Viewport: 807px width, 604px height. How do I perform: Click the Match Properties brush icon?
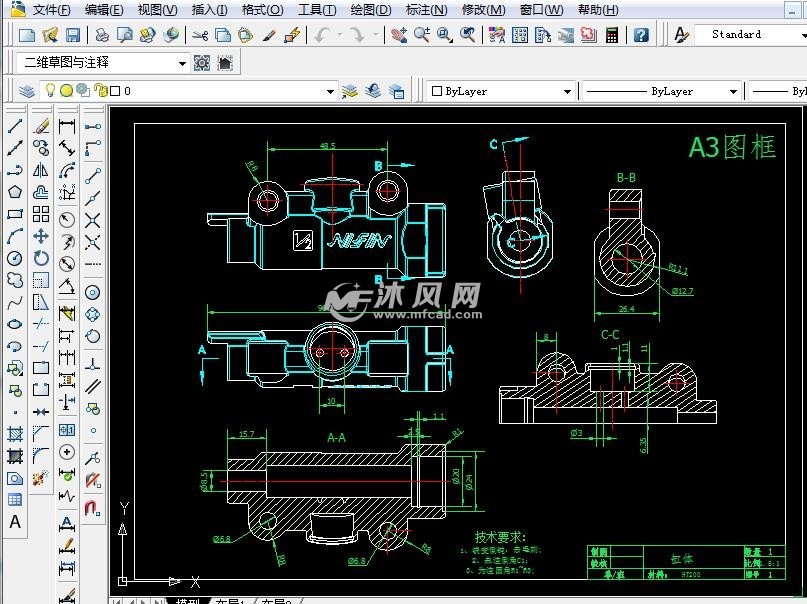pyautogui.click(x=269, y=35)
